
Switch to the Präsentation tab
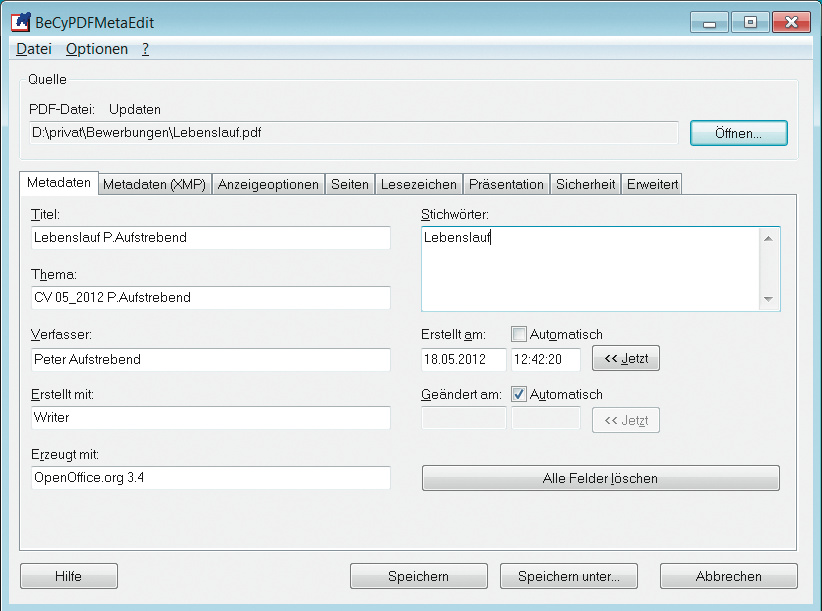pos(506,184)
